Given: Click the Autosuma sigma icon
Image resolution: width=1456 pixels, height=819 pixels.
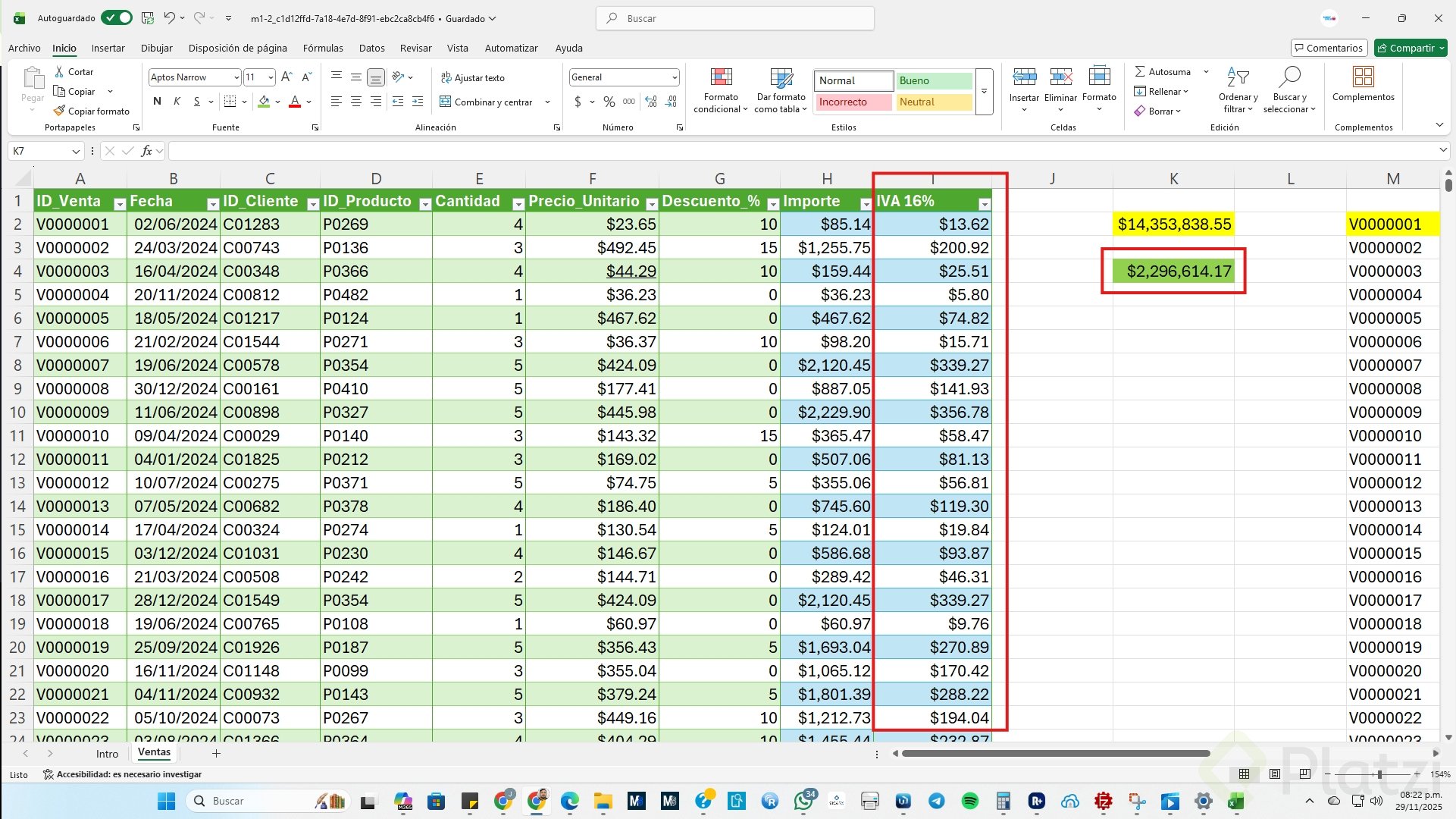Looking at the screenshot, I should [1139, 71].
